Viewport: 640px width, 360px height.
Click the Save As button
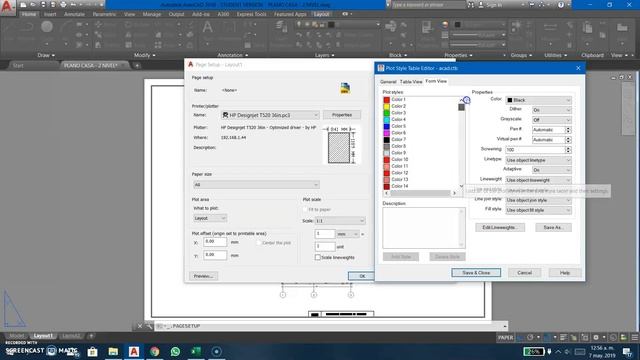(553, 227)
